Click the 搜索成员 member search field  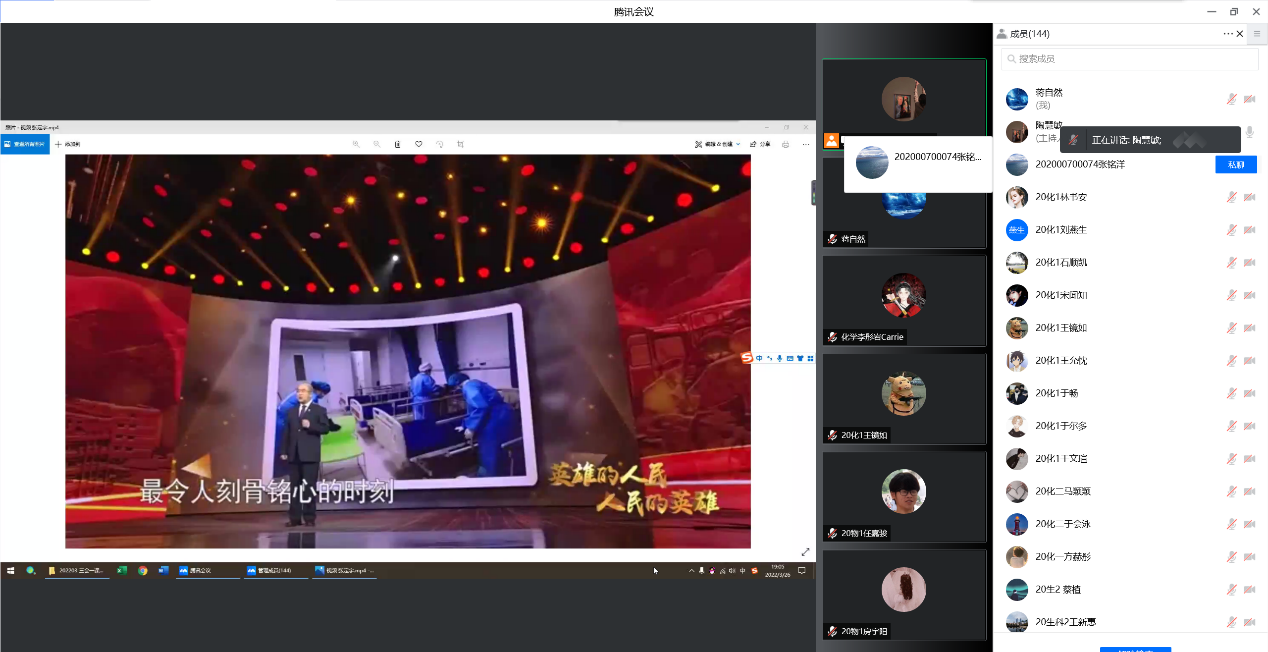click(x=1130, y=59)
